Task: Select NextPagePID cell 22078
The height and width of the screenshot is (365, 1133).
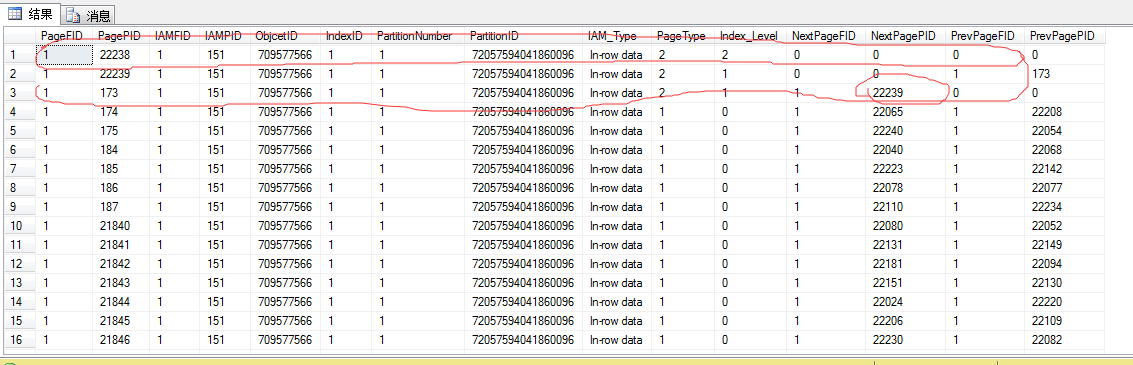Action: coord(905,188)
